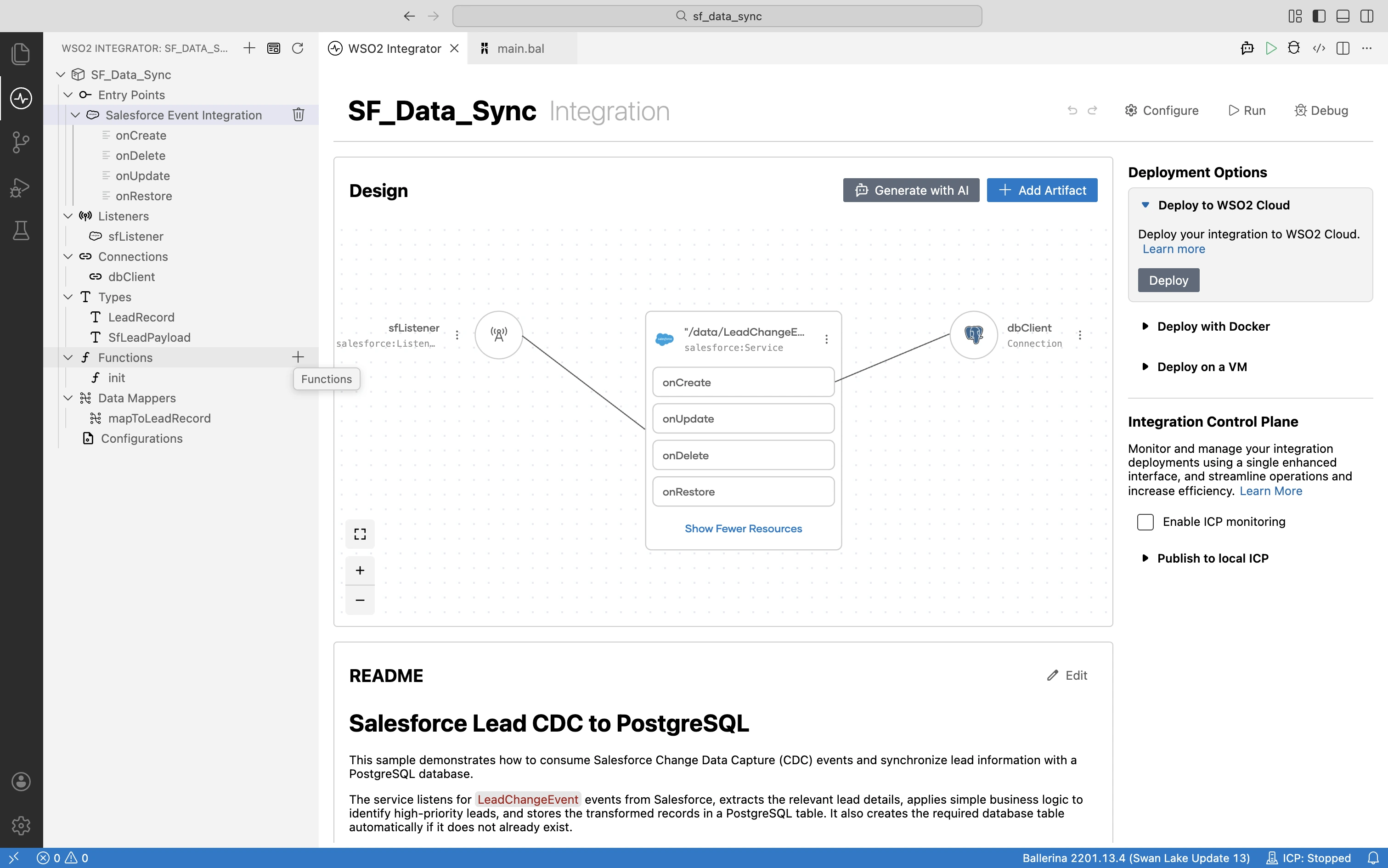Click the plus icon in WSO2 Integrator panel header
The image size is (1388, 868).
click(249, 48)
